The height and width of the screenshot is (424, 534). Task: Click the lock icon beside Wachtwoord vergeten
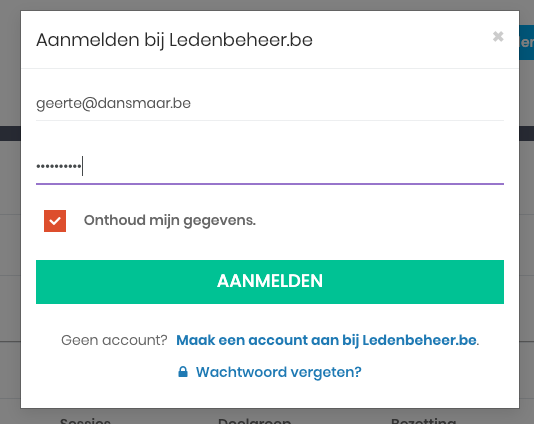183,372
